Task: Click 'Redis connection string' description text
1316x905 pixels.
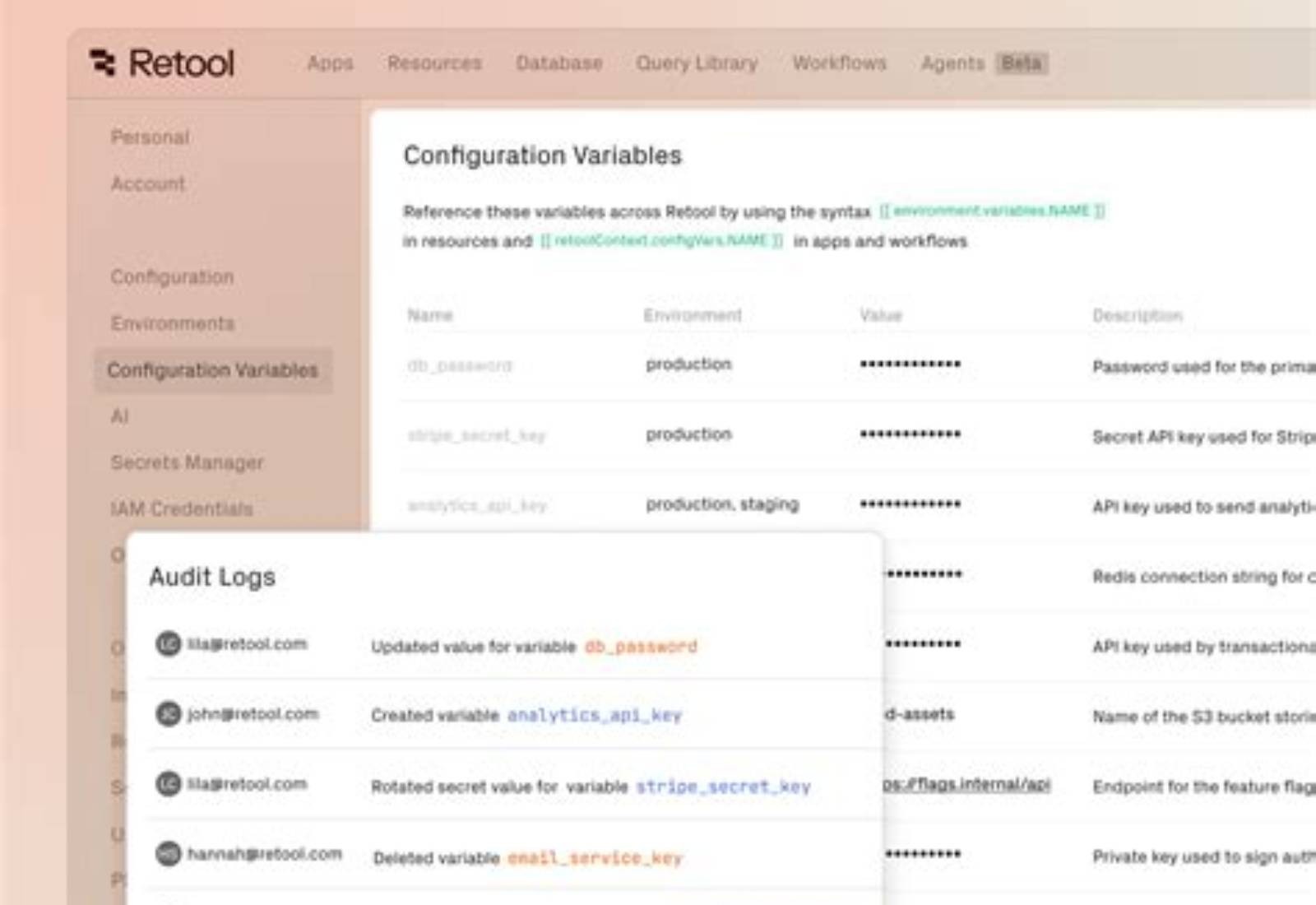Action: (1204, 577)
